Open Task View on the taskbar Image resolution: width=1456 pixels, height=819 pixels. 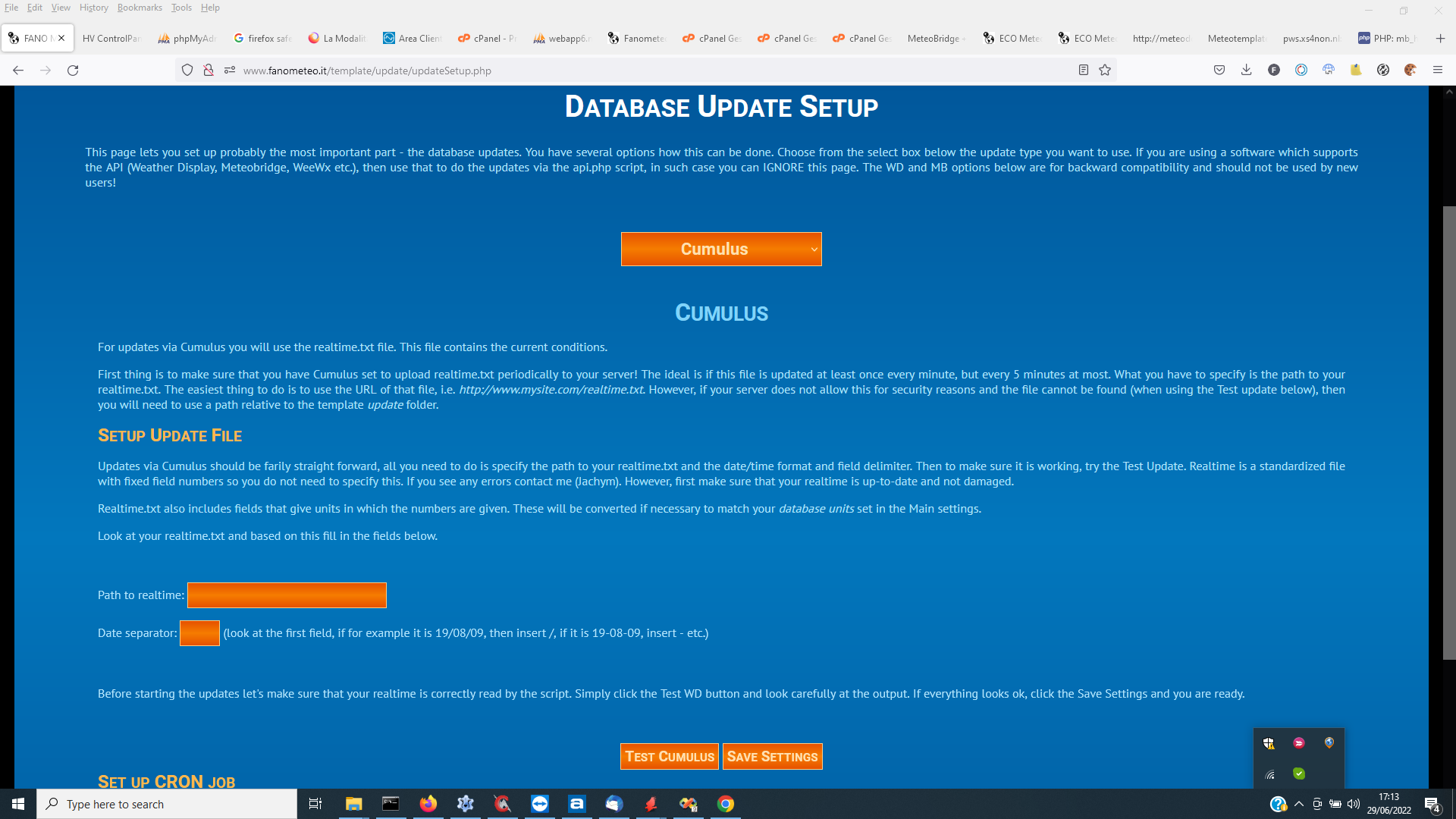[x=315, y=804]
